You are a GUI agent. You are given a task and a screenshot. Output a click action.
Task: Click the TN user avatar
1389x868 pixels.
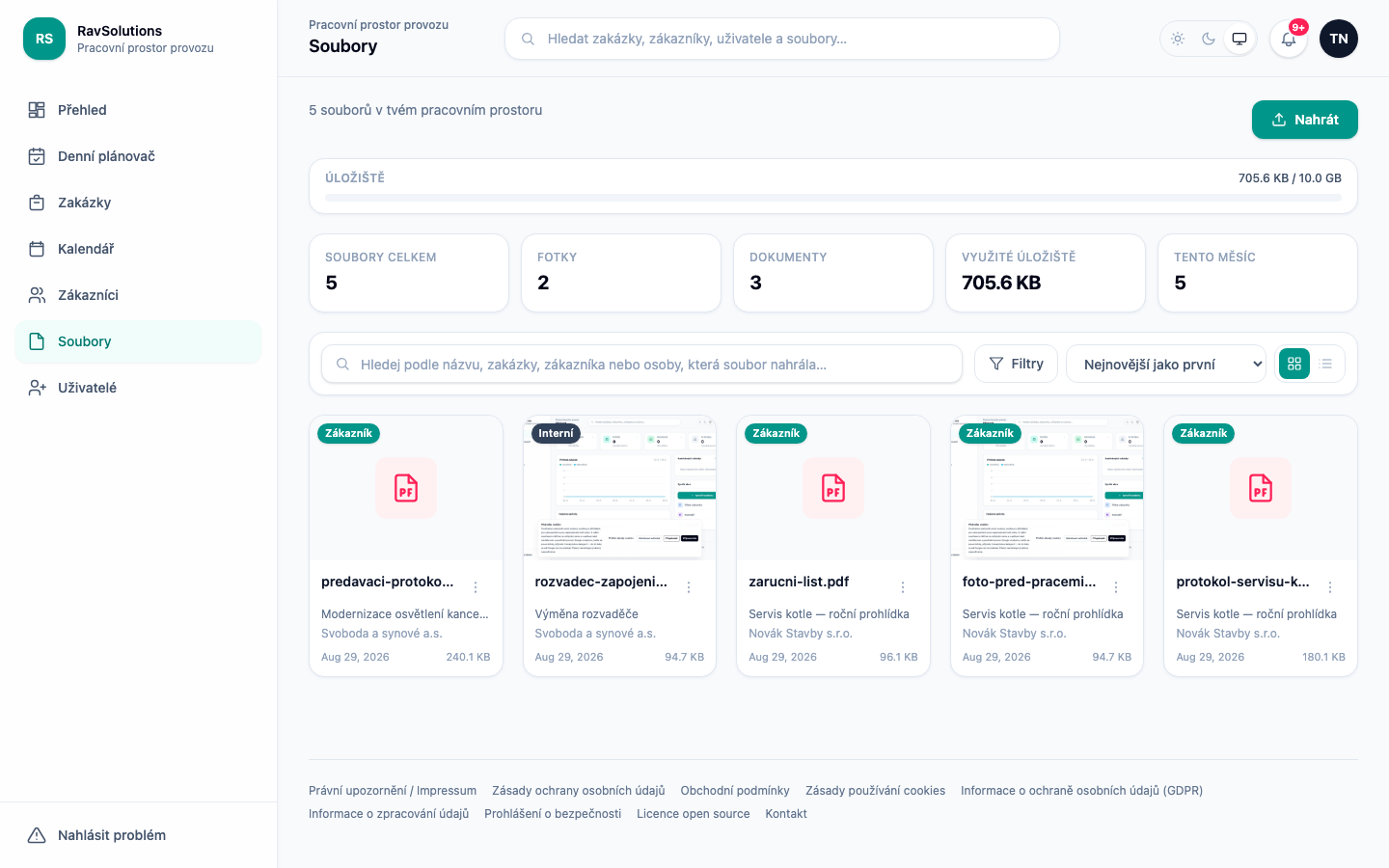[1339, 39]
